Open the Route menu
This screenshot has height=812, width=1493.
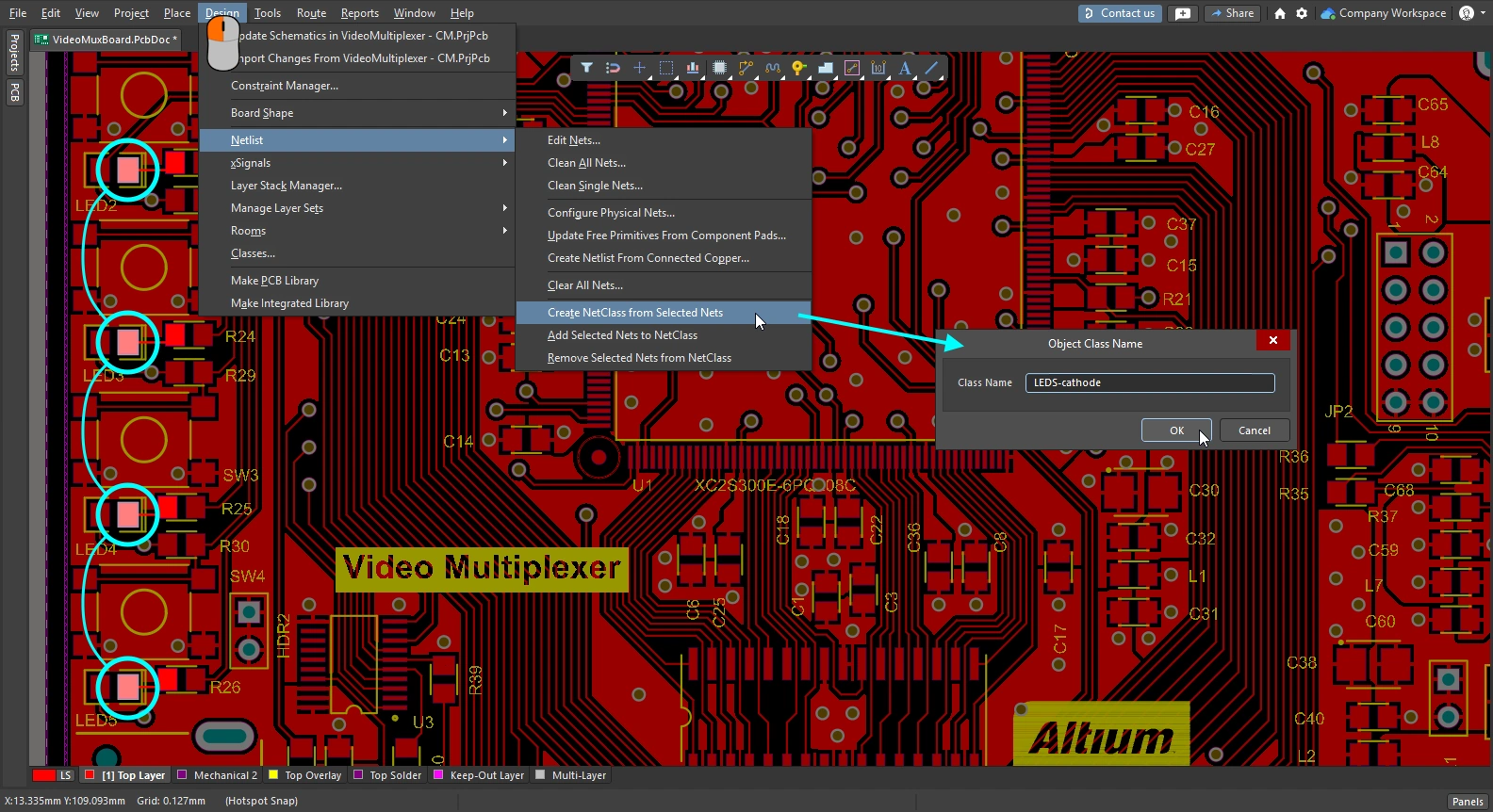click(311, 13)
